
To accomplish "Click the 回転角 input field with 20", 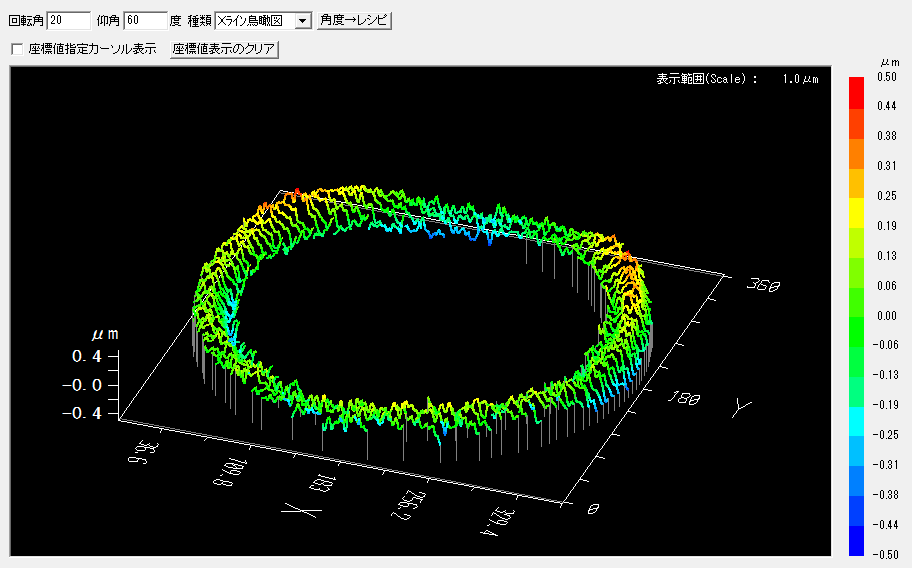I will [x=69, y=20].
